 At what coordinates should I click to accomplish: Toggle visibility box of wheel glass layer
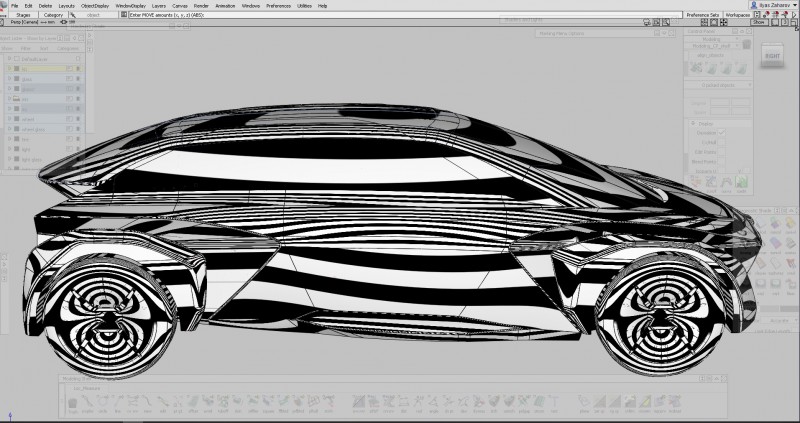[x=69, y=129]
